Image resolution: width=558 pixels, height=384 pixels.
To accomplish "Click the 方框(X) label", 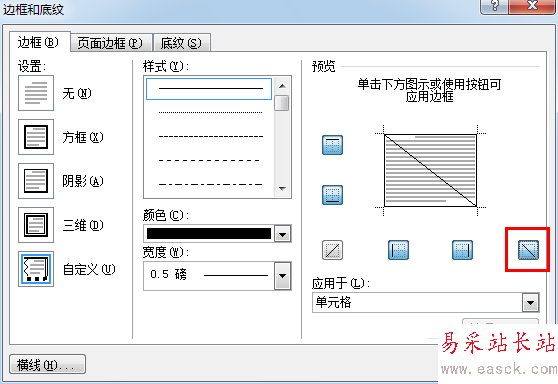I will coord(83,137).
